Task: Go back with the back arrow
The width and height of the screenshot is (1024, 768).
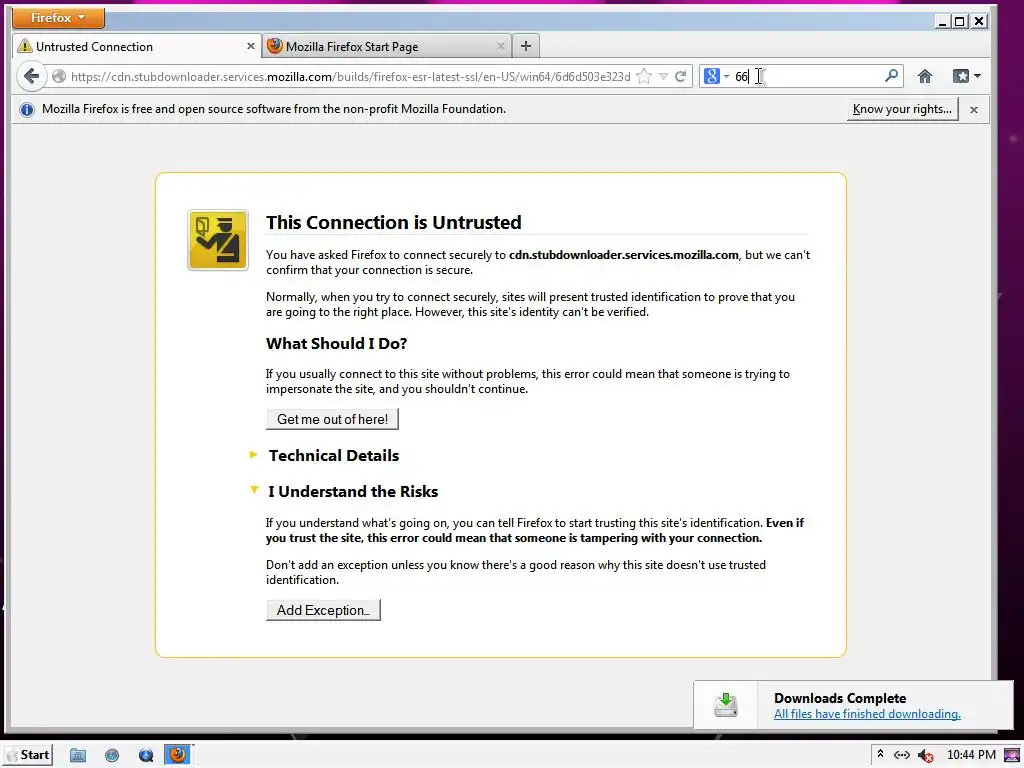Action: (x=31, y=76)
